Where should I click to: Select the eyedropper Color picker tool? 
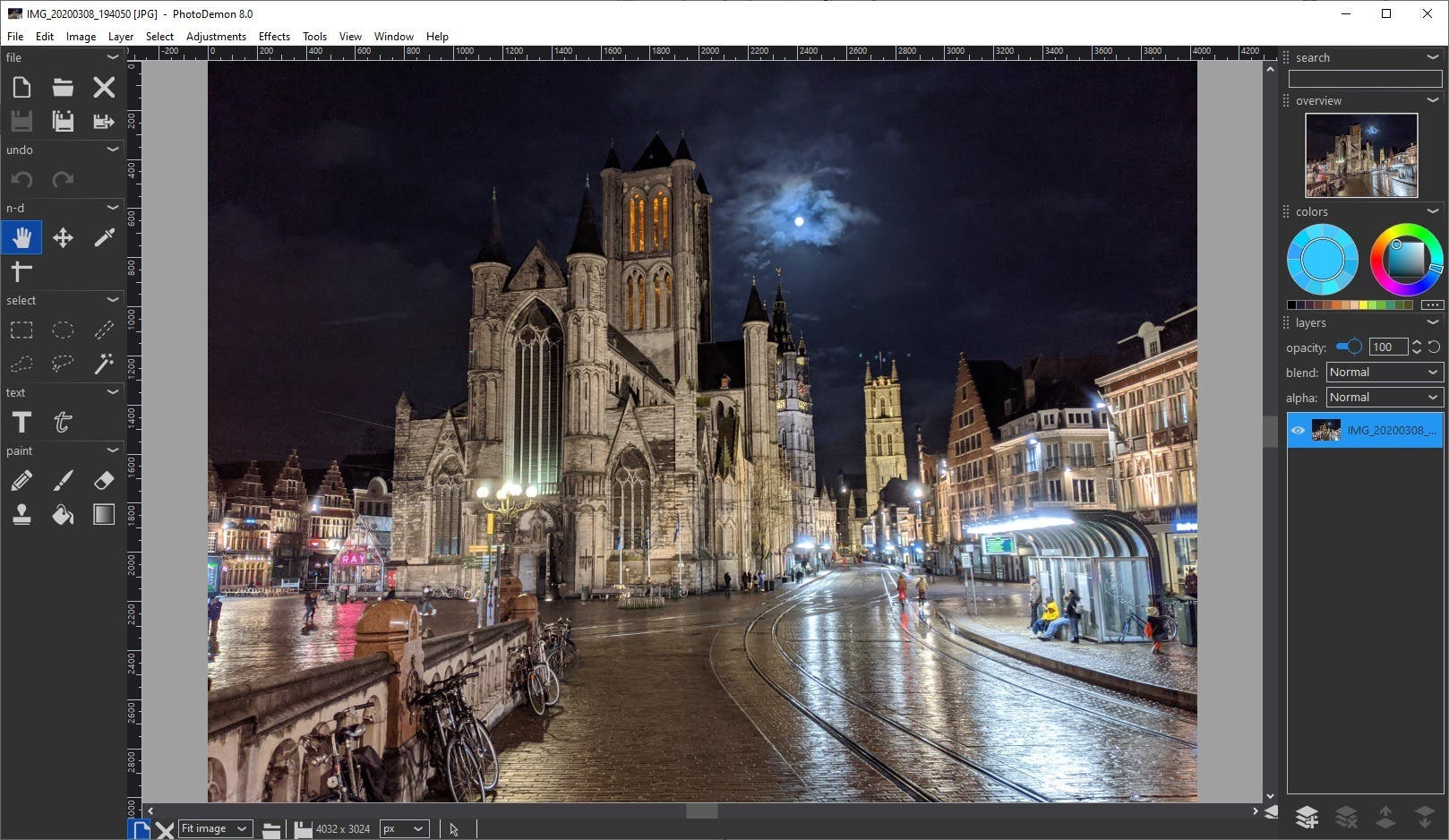click(x=104, y=238)
